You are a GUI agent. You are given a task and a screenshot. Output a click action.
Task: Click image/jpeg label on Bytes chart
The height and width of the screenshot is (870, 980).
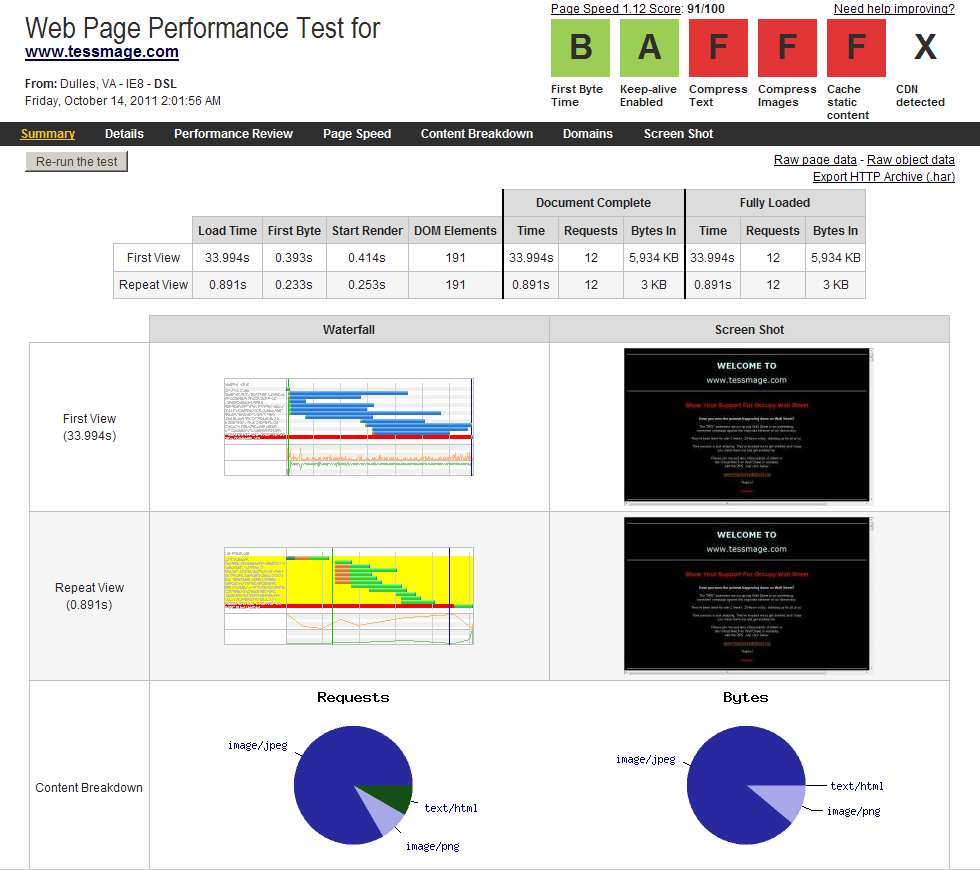(x=646, y=759)
